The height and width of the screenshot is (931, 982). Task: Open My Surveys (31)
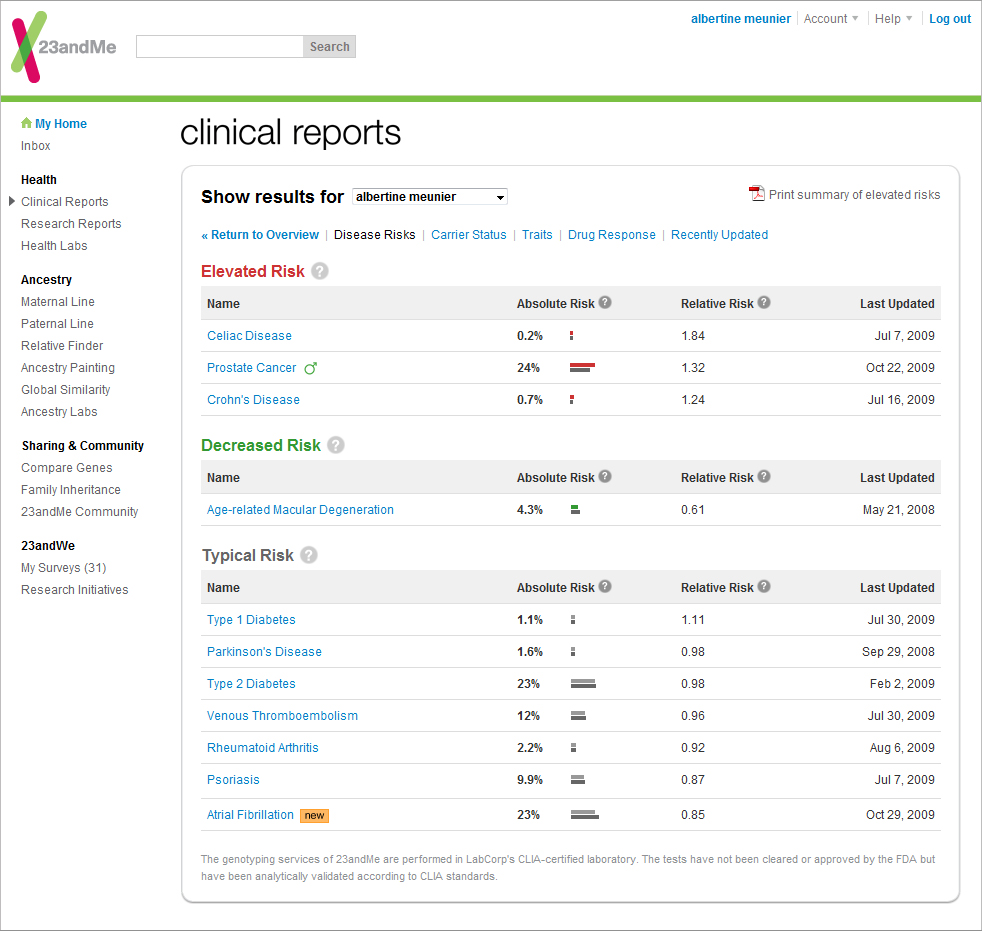pyautogui.click(x=64, y=568)
